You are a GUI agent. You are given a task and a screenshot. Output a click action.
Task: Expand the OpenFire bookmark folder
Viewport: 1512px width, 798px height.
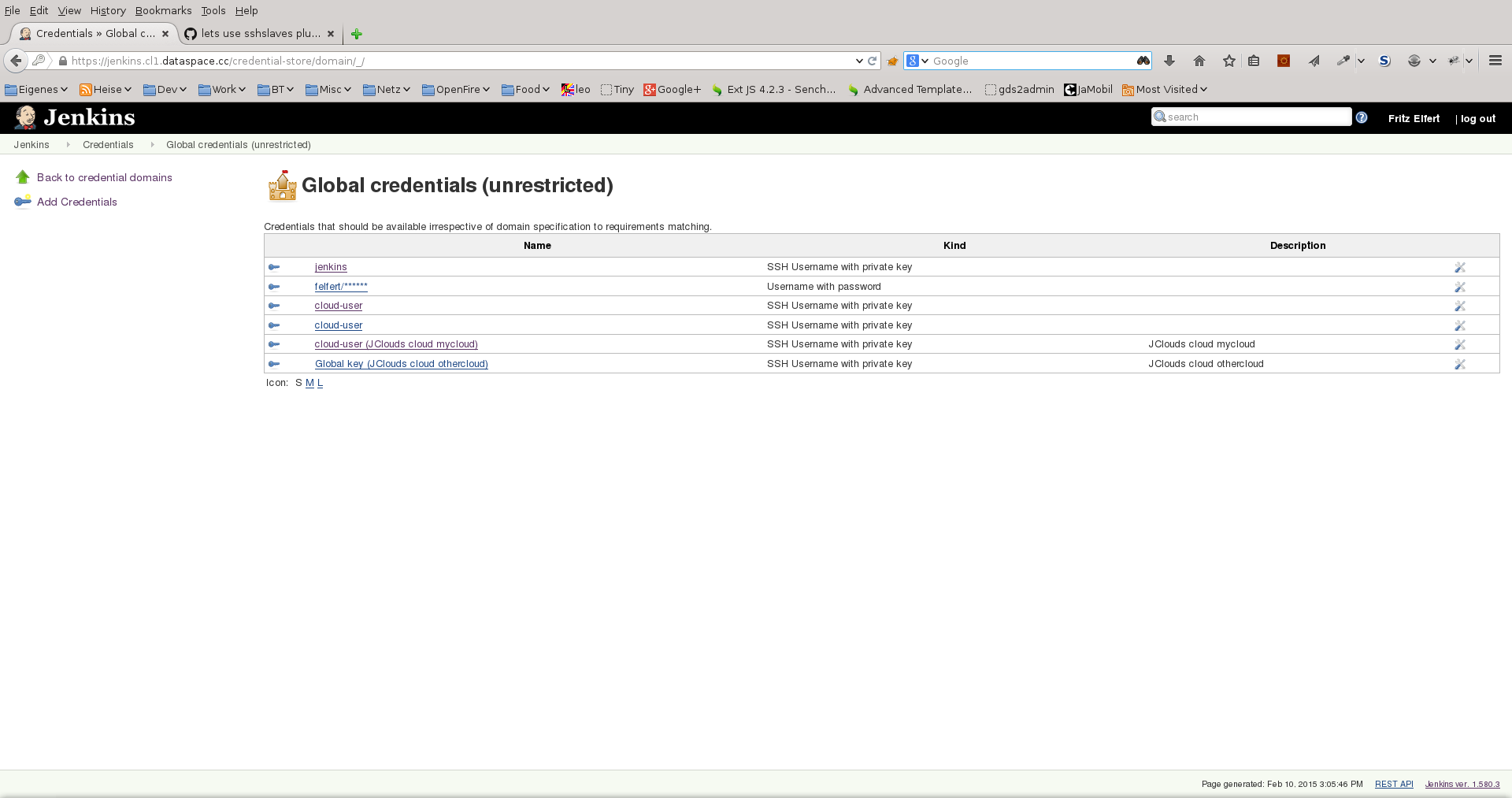pyautogui.click(x=456, y=89)
